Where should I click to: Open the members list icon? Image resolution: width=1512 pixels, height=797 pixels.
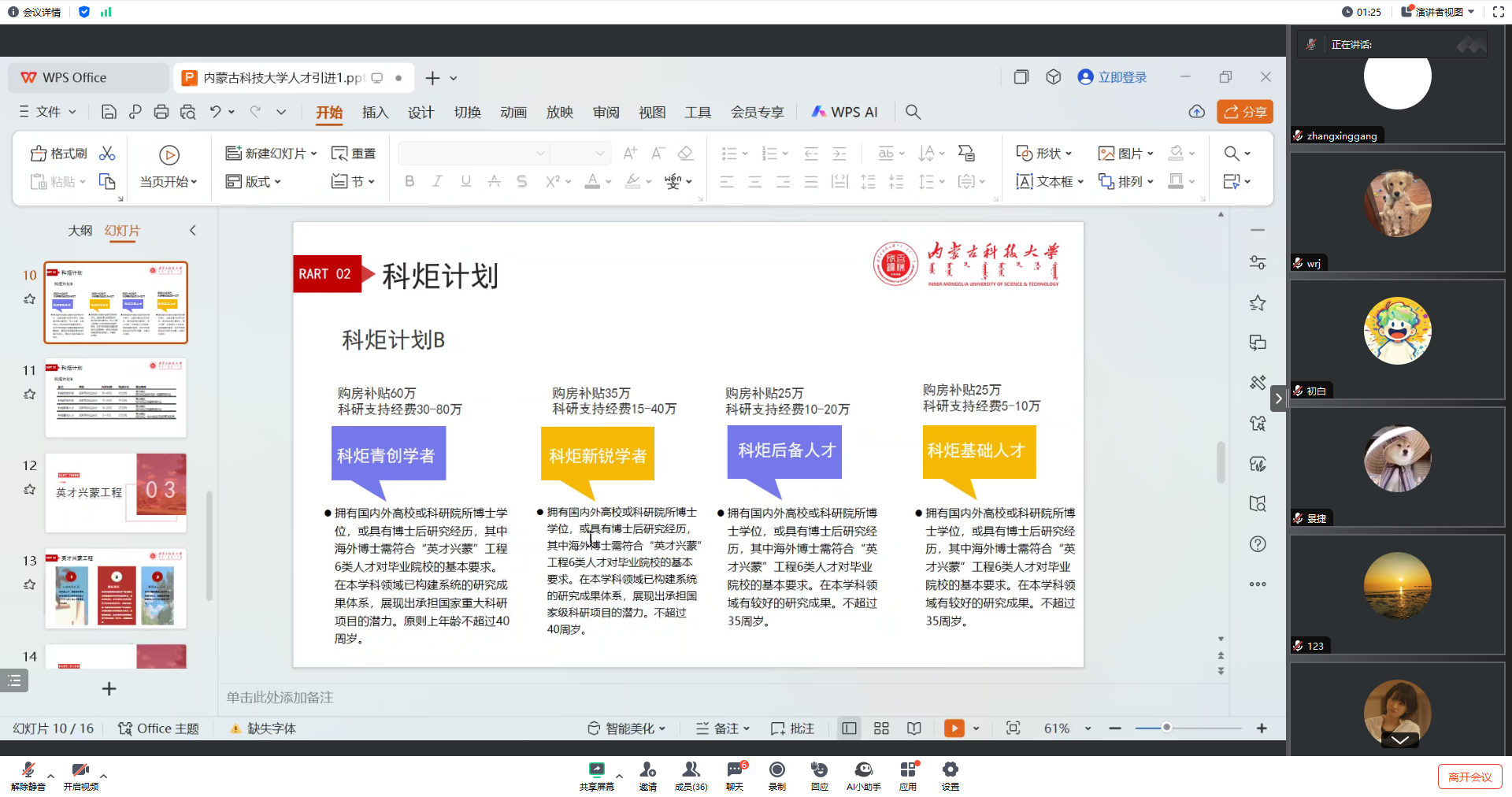click(691, 770)
